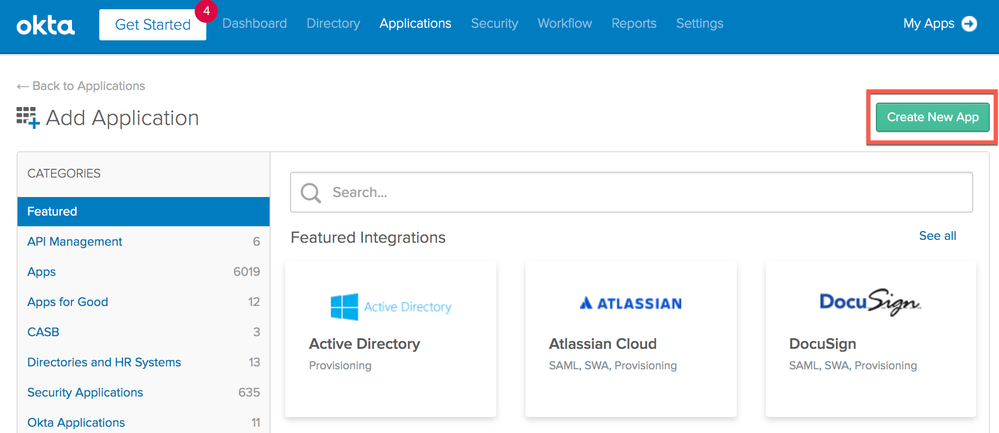Open the Settings menu

pyautogui.click(x=700, y=24)
